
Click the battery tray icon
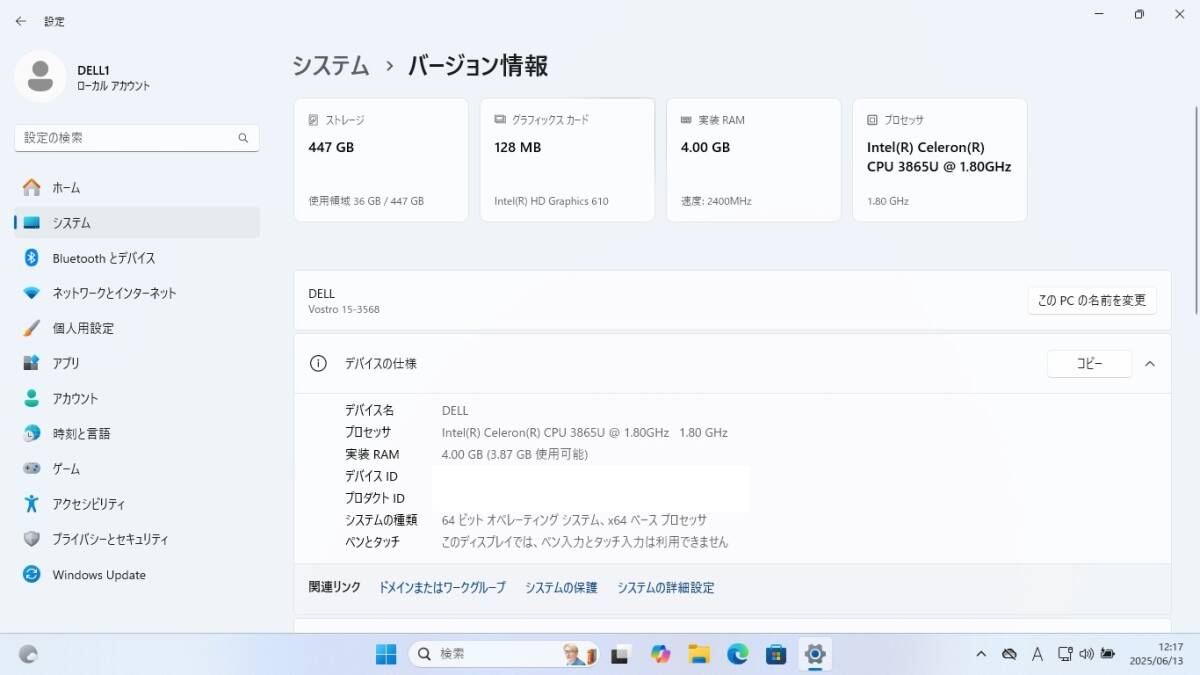coord(1107,654)
